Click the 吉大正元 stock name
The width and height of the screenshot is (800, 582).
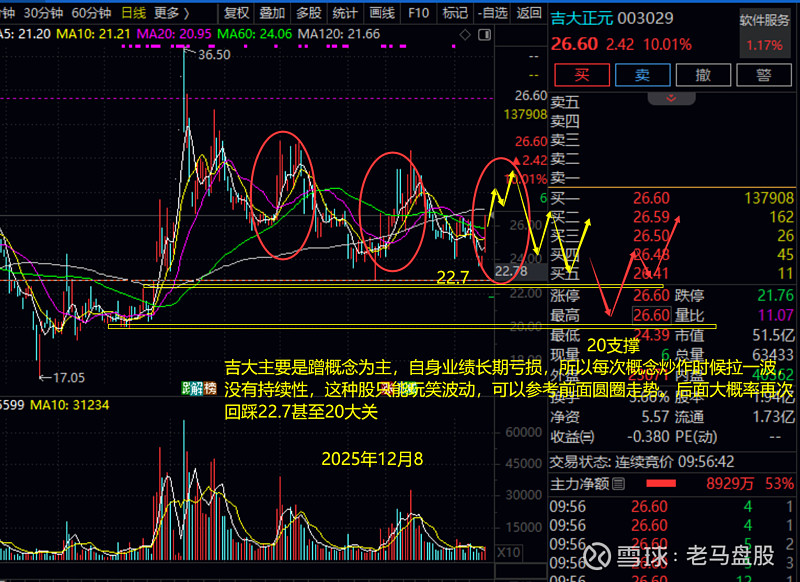(582, 18)
